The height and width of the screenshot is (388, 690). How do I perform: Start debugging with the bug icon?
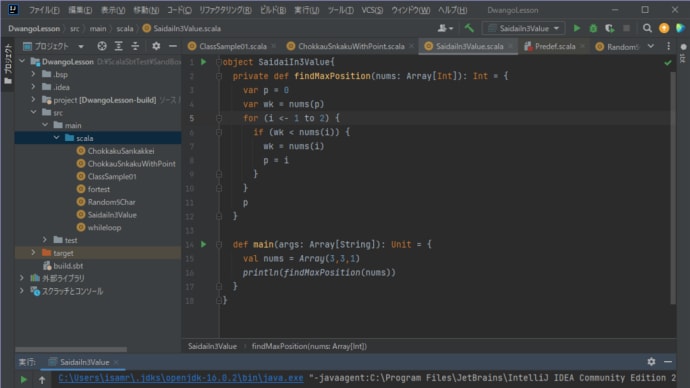(x=593, y=28)
